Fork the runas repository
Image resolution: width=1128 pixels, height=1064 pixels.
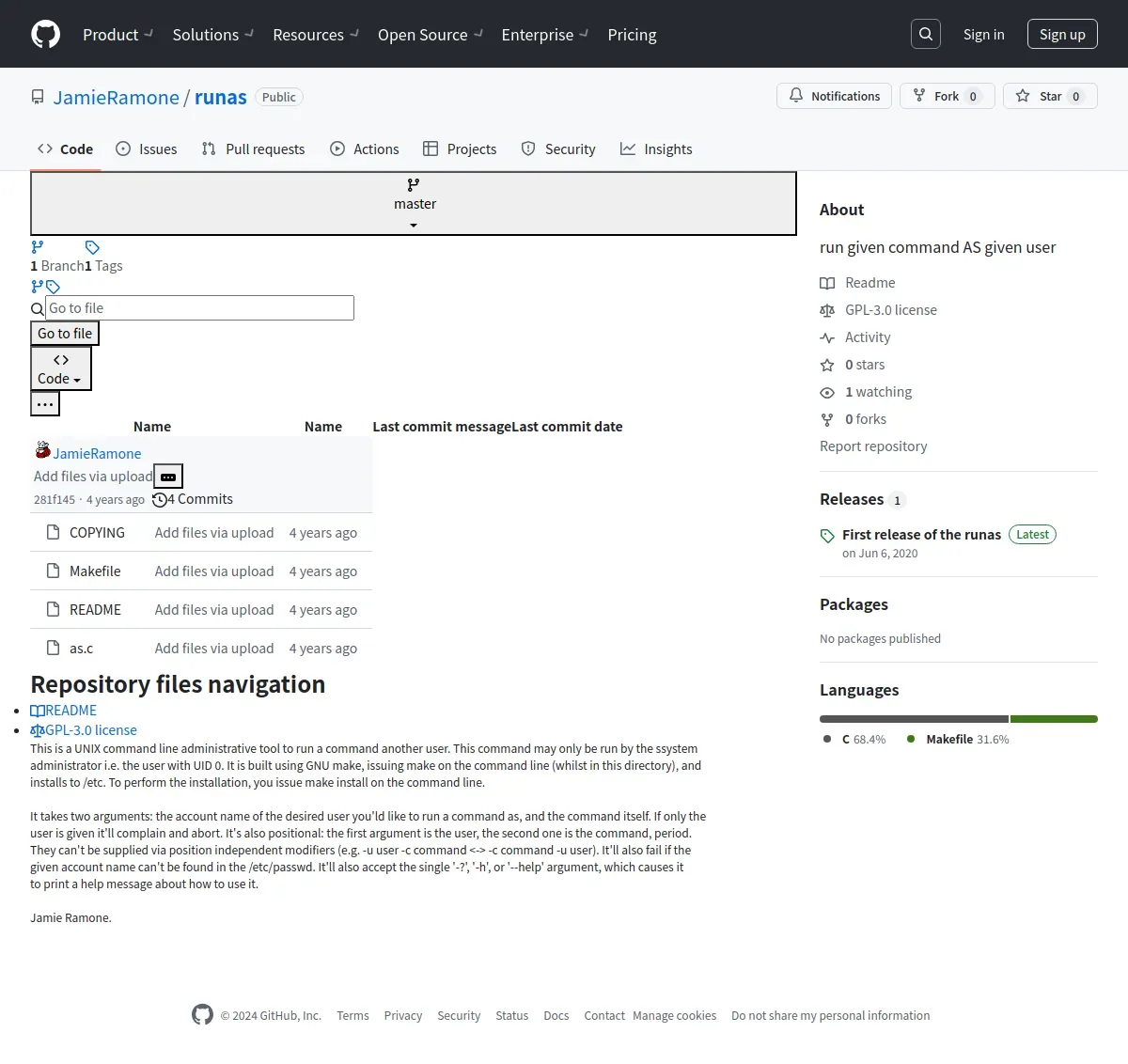pyautogui.click(x=947, y=96)
